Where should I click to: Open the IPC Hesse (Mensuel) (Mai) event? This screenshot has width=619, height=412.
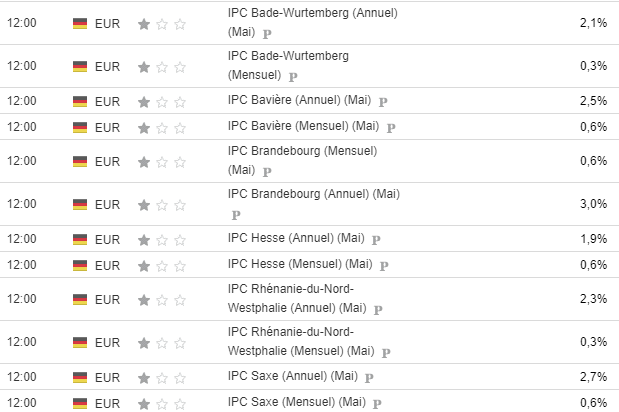[301, 264]
